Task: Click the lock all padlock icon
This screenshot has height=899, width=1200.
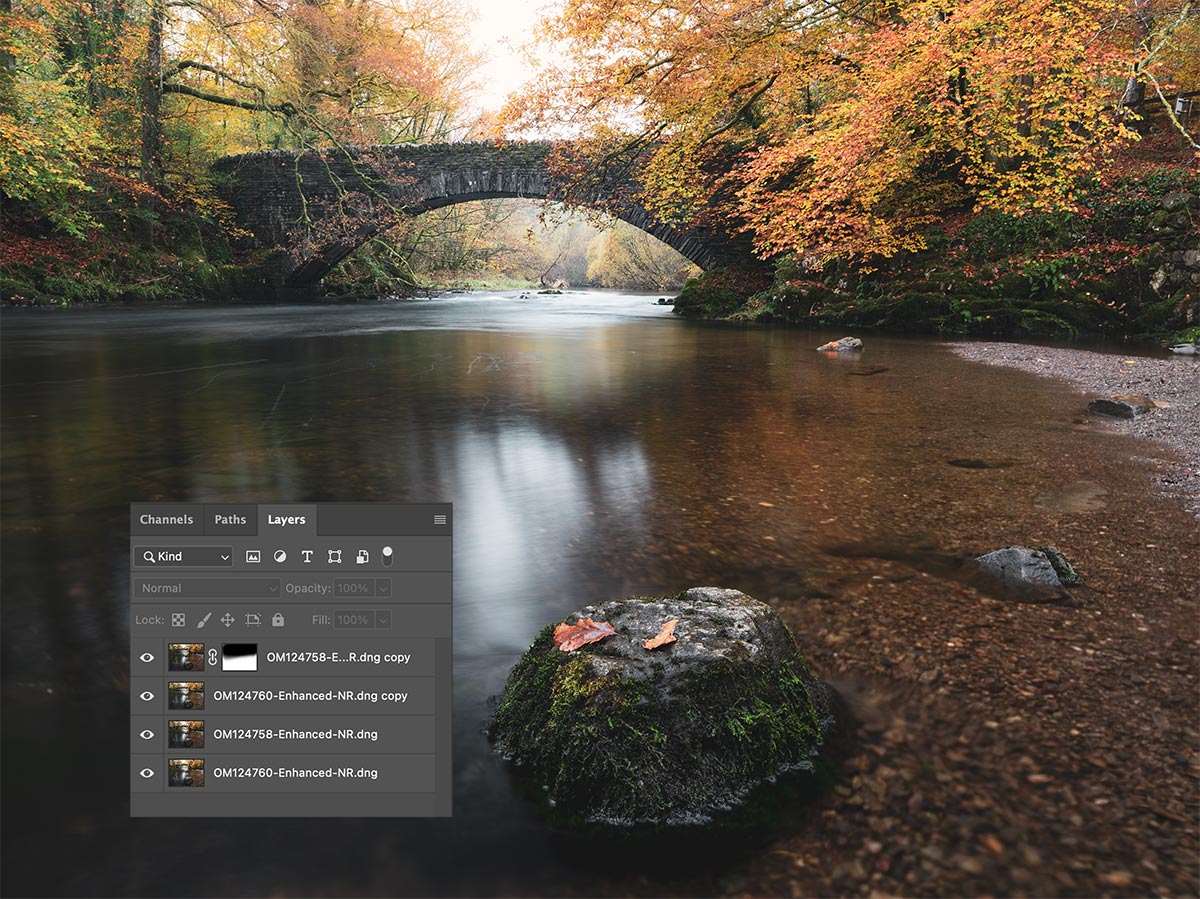Action: (x=278, y=620)
